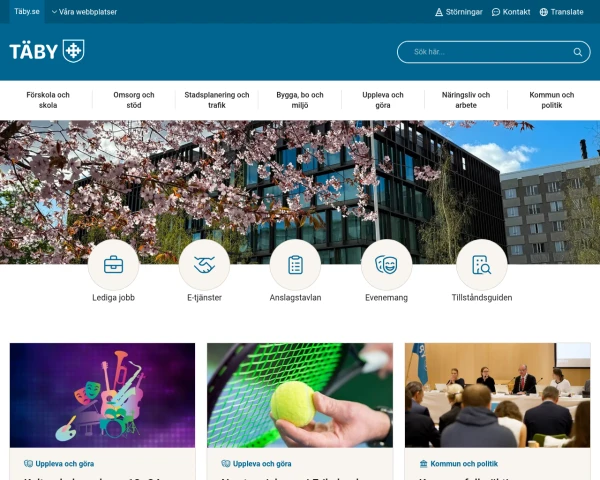This screenshot has width=600, height=480.
Task: Click the Evenemang label
Action: coord(386,298)
